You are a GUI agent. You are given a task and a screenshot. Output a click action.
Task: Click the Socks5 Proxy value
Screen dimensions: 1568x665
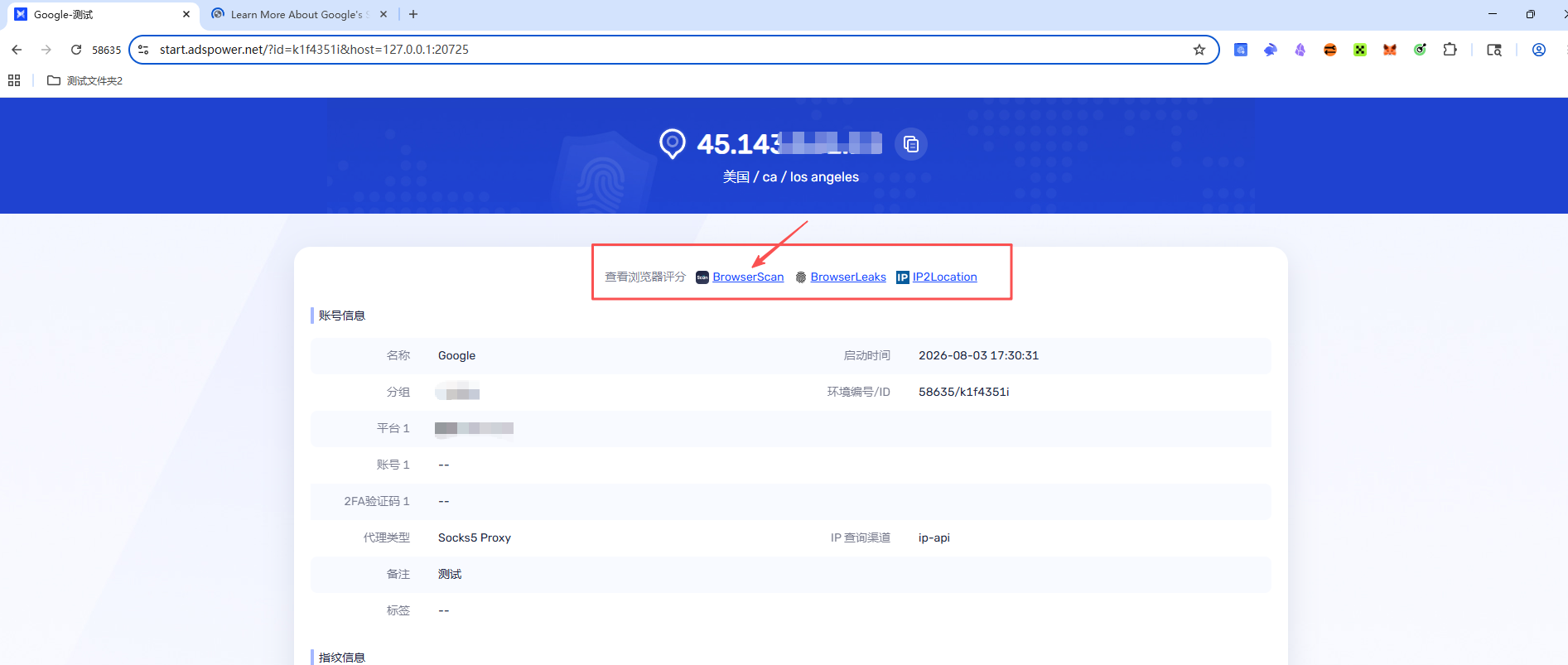[475, 537]
